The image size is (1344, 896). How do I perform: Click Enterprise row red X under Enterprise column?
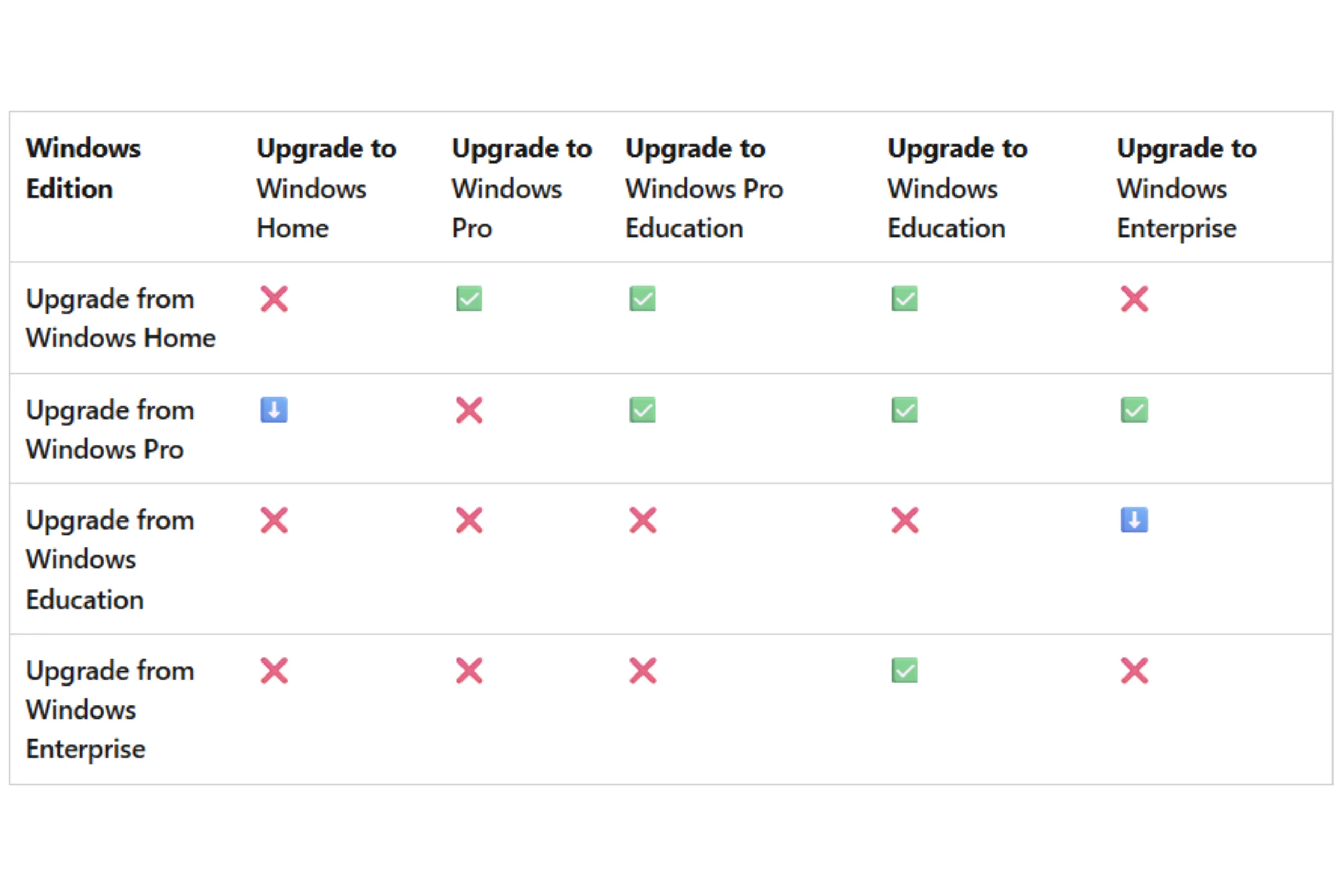click(1133, 671)
